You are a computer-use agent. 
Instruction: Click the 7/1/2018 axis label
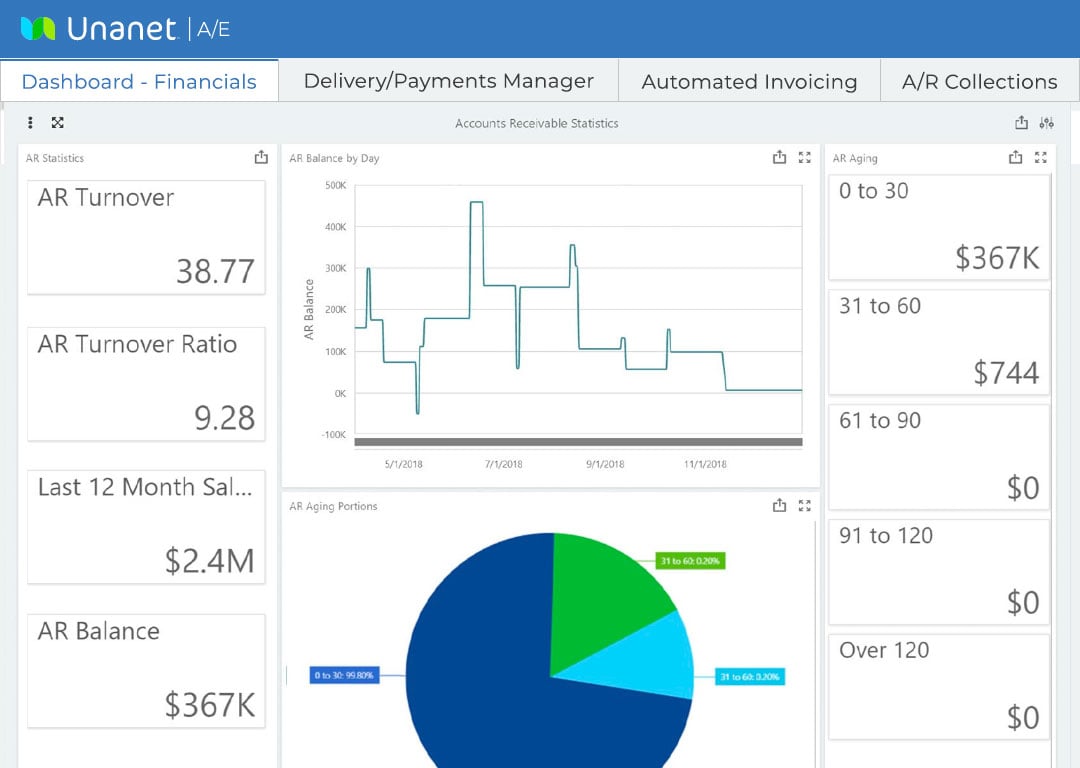tap(503, 464)
